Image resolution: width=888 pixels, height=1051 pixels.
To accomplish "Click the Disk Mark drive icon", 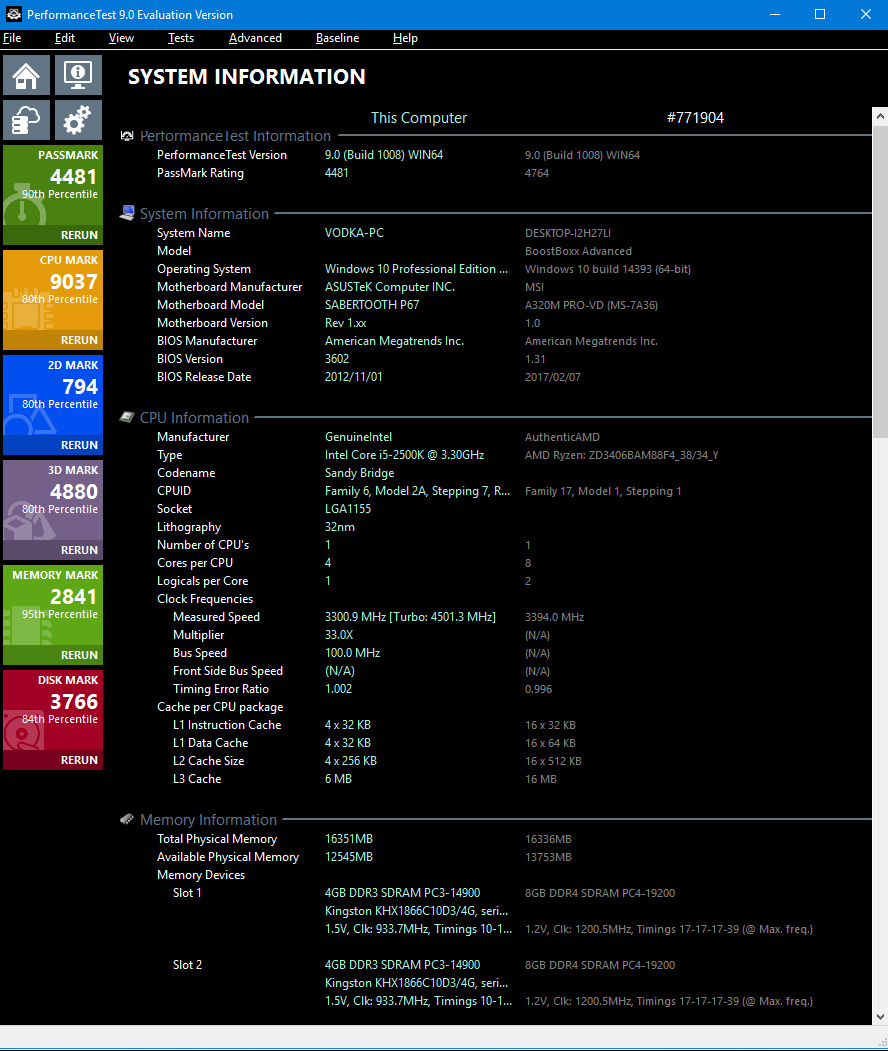I will coord(23,732).
